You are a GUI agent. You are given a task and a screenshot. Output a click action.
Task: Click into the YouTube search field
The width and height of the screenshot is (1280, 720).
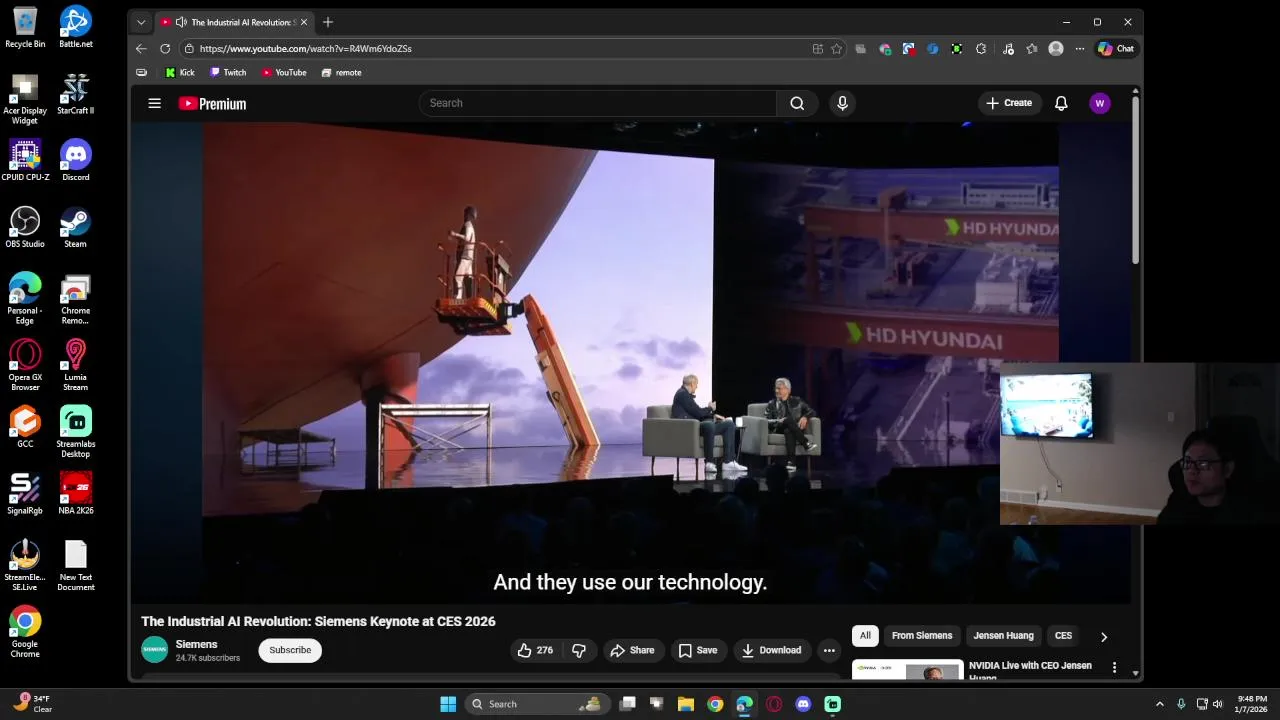tap(598, 103)
